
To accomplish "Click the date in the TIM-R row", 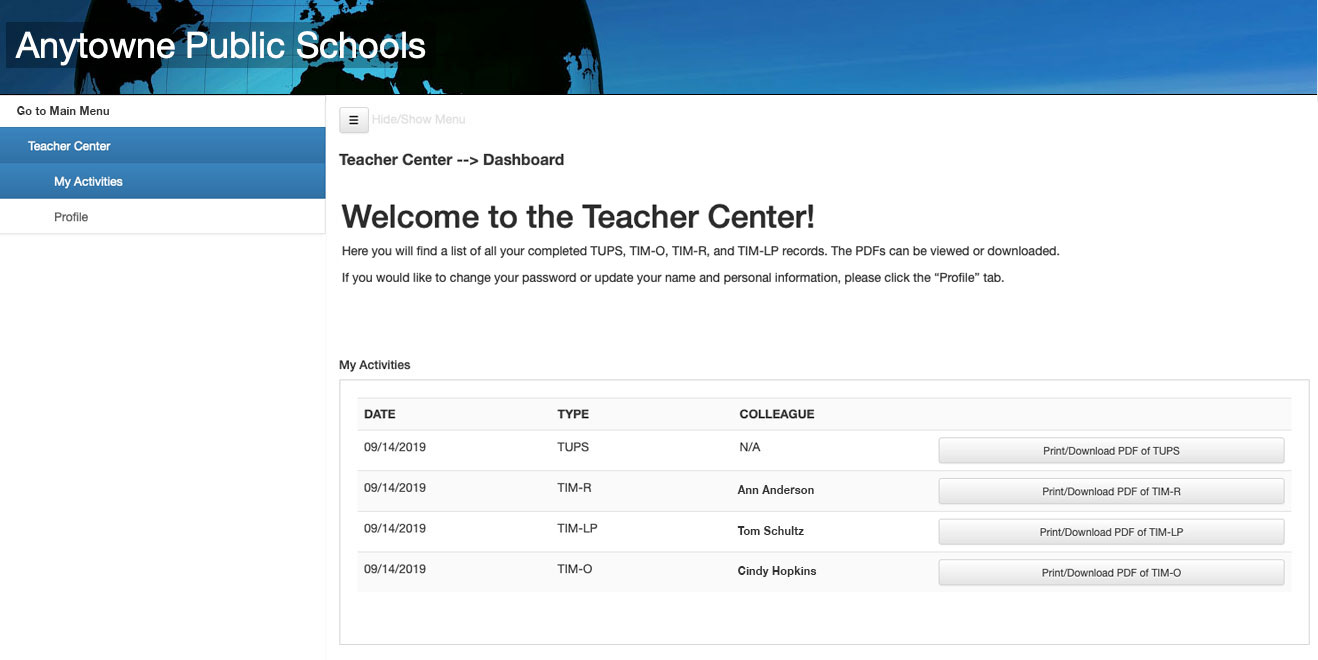I will point(395,488).
